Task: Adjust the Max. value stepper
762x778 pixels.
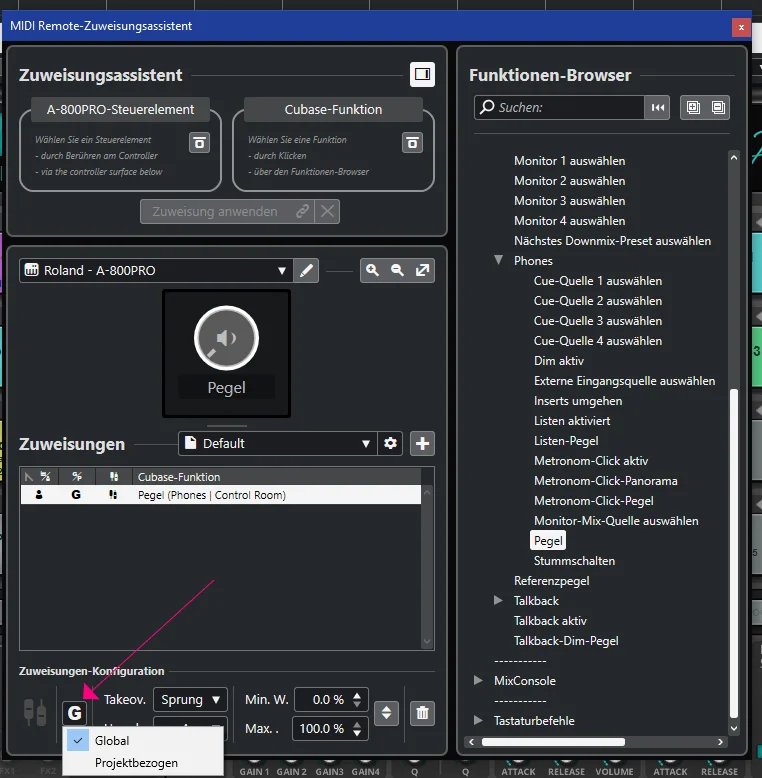Action: click(x=357, y=729)
